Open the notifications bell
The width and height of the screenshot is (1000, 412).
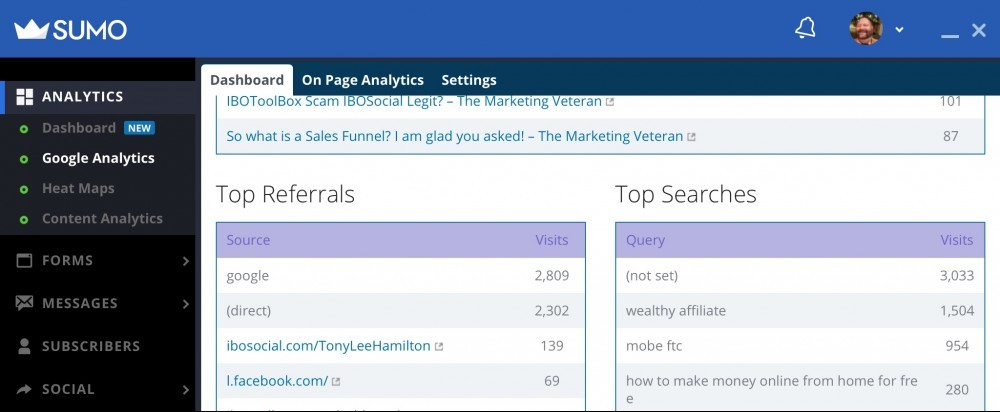pos(805,29)
